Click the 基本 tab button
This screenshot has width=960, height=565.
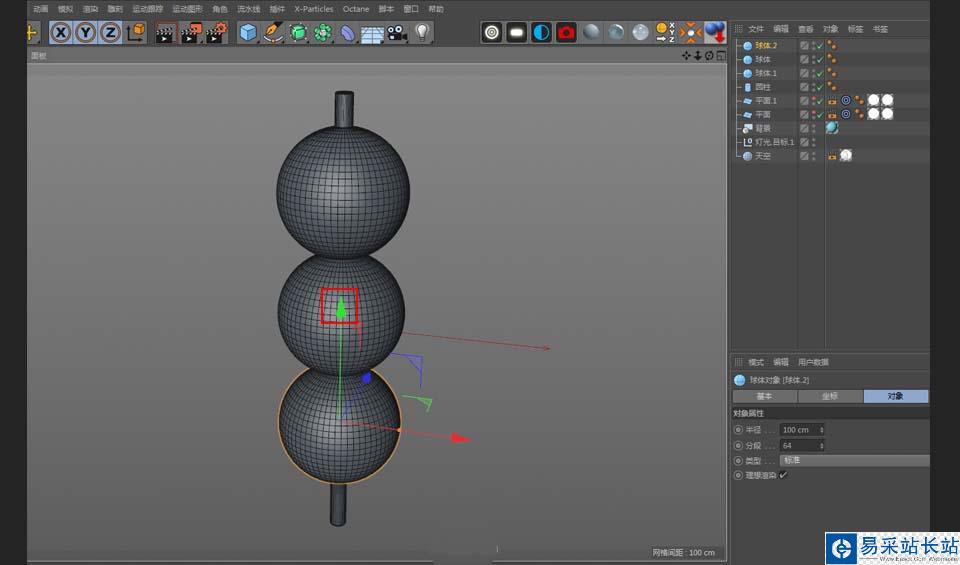[x=764, y=396]
